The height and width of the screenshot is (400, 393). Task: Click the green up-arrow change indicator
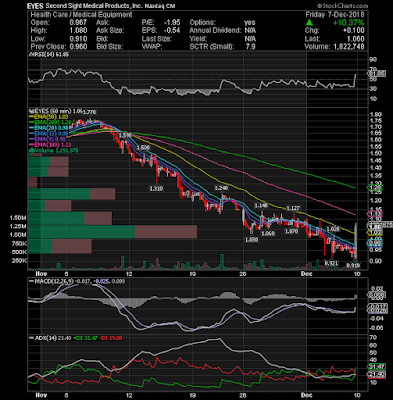click(309, 22)
